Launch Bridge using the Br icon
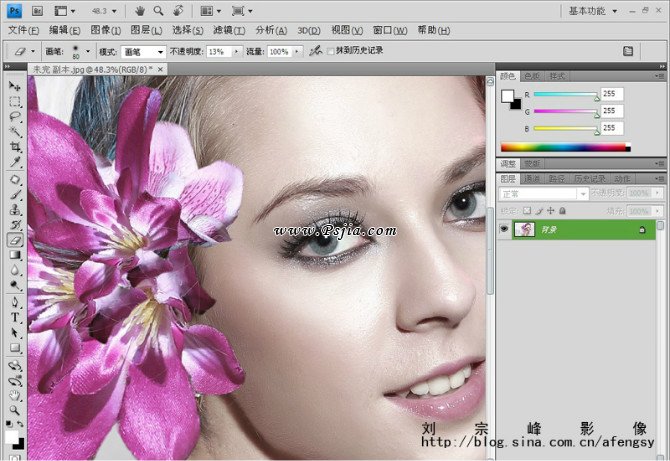 [37, 11]
